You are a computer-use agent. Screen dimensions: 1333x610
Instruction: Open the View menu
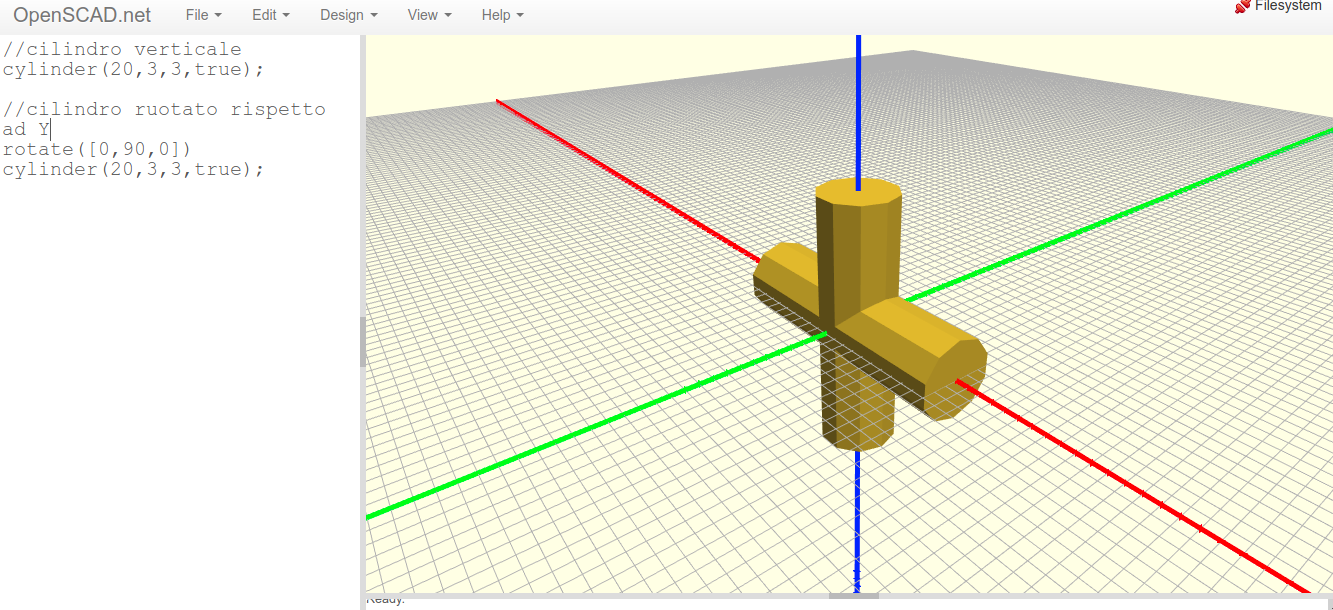click(430, 15)
